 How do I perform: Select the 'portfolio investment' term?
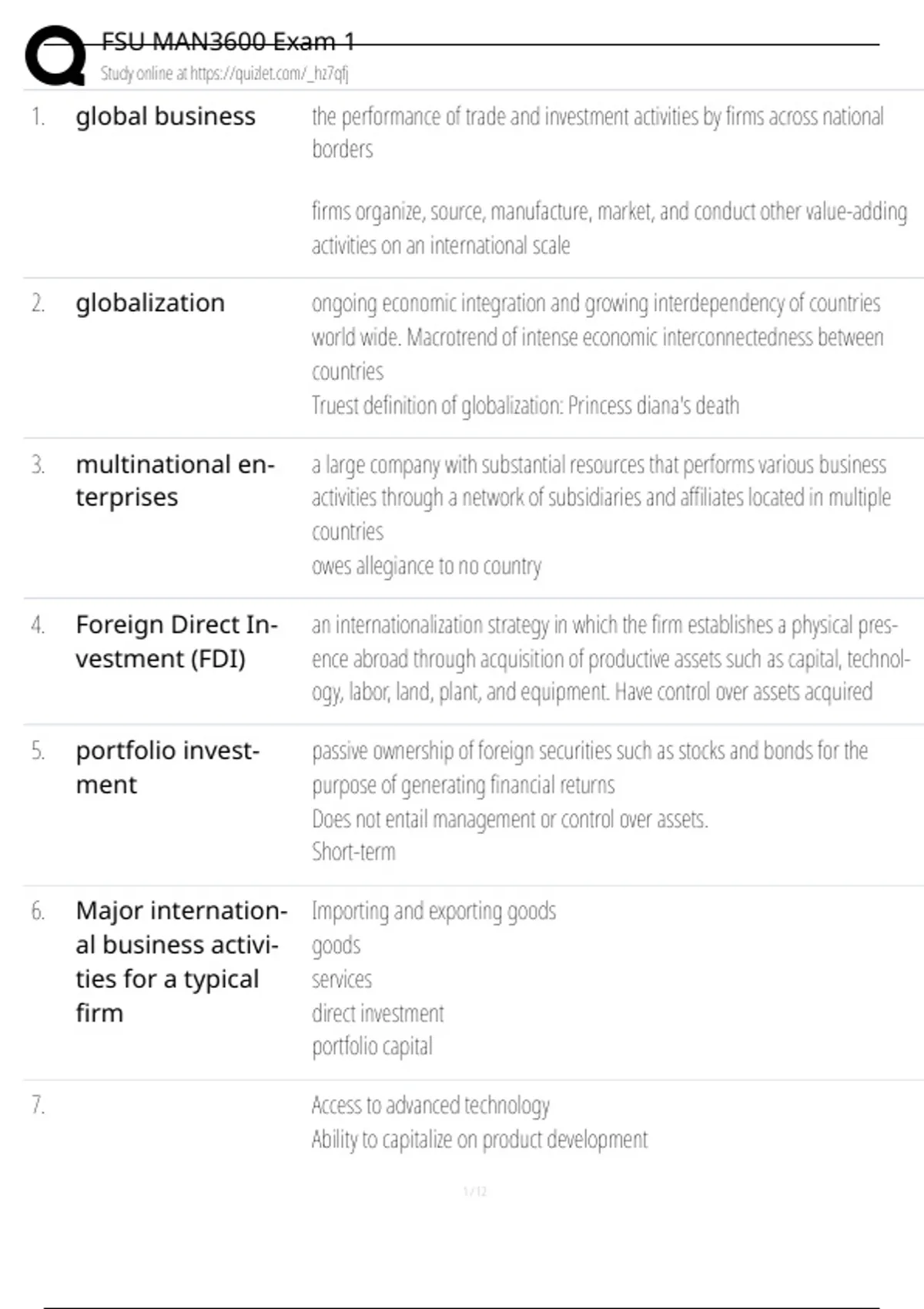[x=167, y=767]
